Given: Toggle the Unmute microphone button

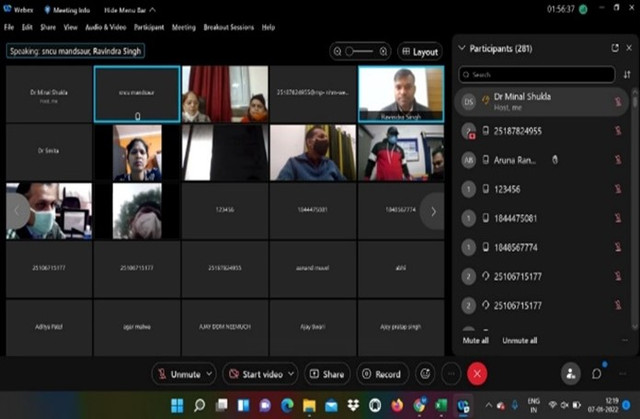Looking at the screenshot, I should click(x=180, y=373).
